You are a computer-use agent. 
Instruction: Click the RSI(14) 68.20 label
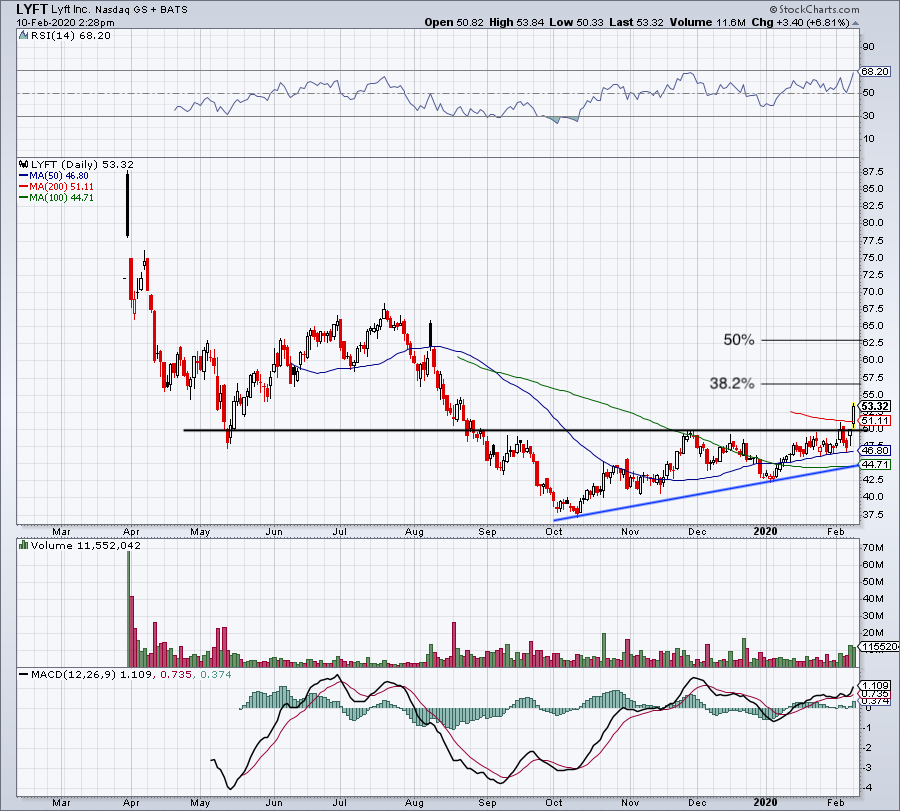(70, 36)
